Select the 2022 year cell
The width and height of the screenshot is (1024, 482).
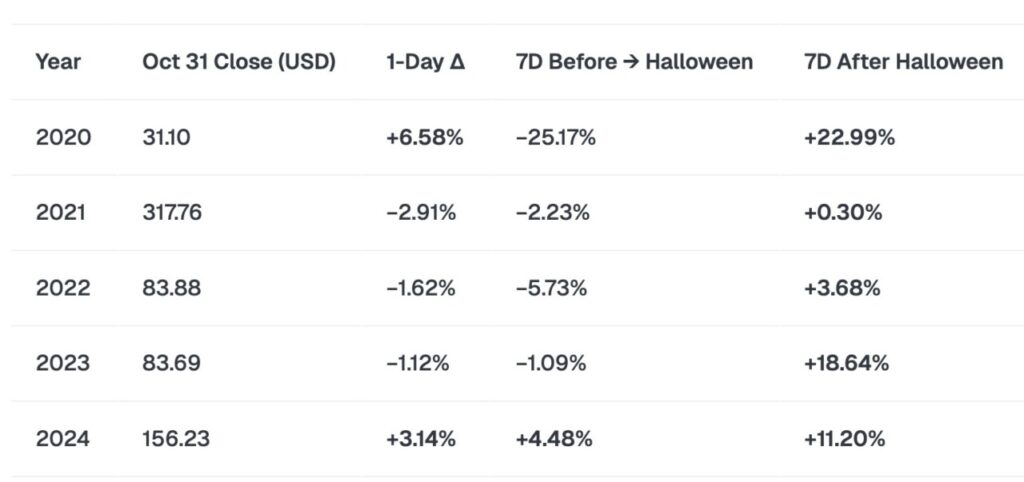pyautogui.click(x=63, y=288)
